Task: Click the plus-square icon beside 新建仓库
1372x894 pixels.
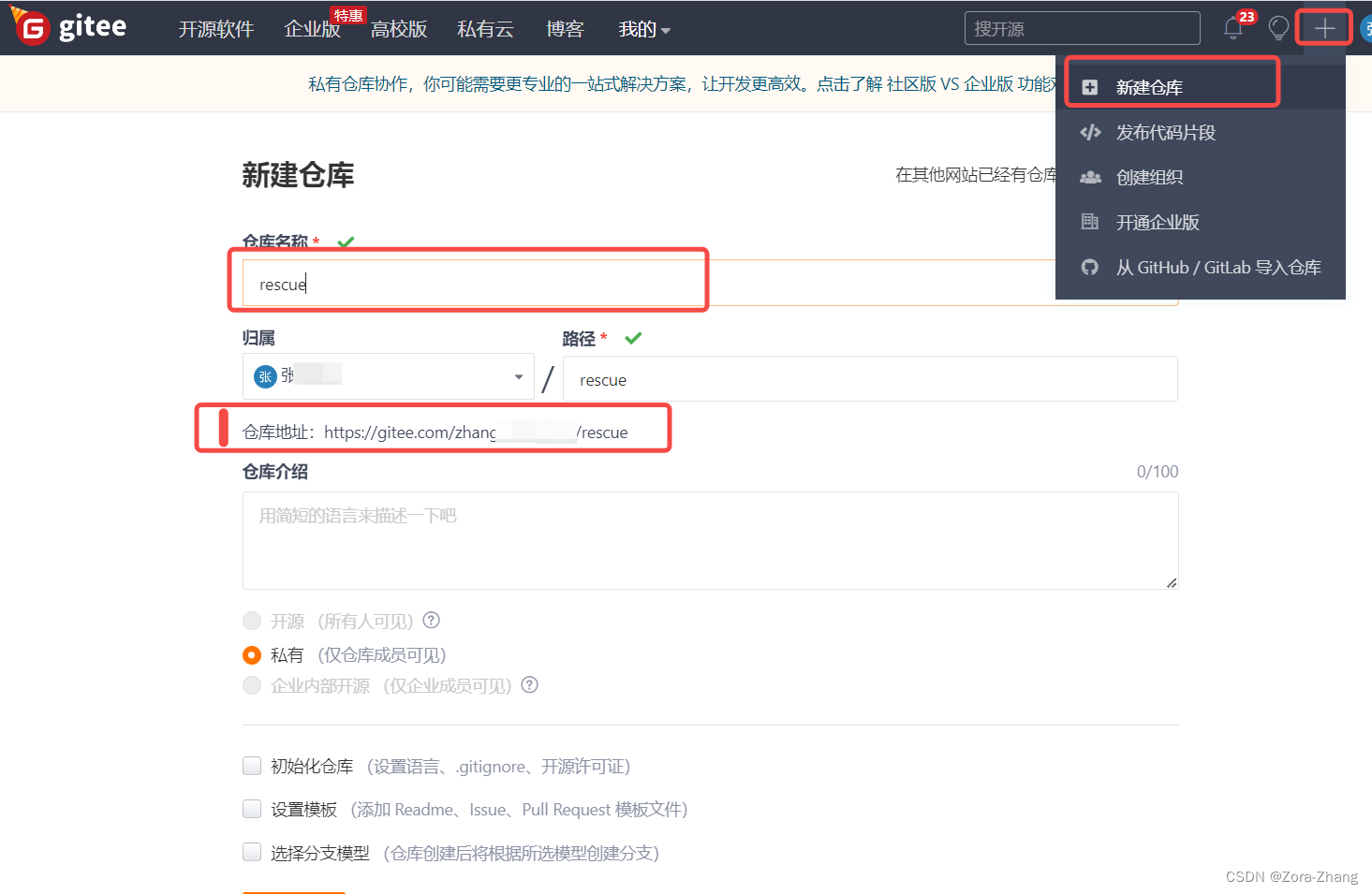Action: coord(1090,87)
